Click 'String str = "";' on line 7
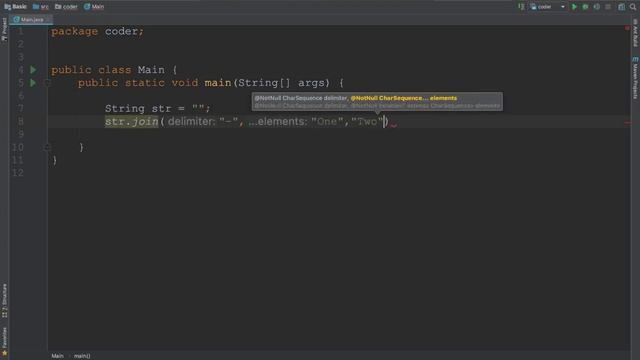Screen dimensions: 640x360 [158, 109]
